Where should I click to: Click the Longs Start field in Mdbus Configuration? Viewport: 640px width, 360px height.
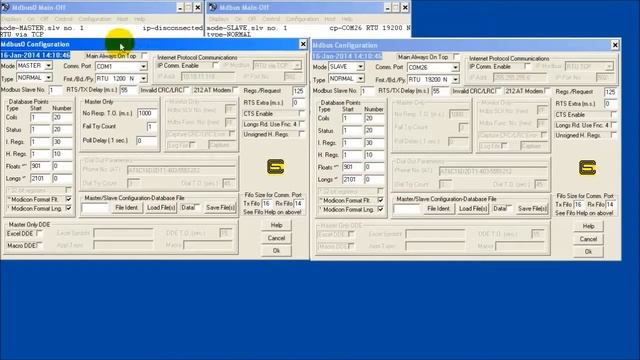(352, 180)
